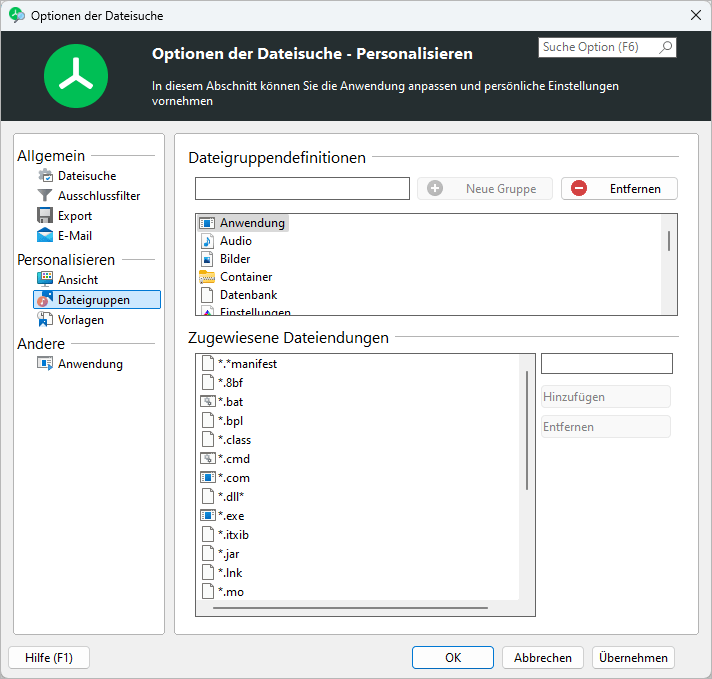
Task: Click the file extension input field
Action: tap(607, 363)
